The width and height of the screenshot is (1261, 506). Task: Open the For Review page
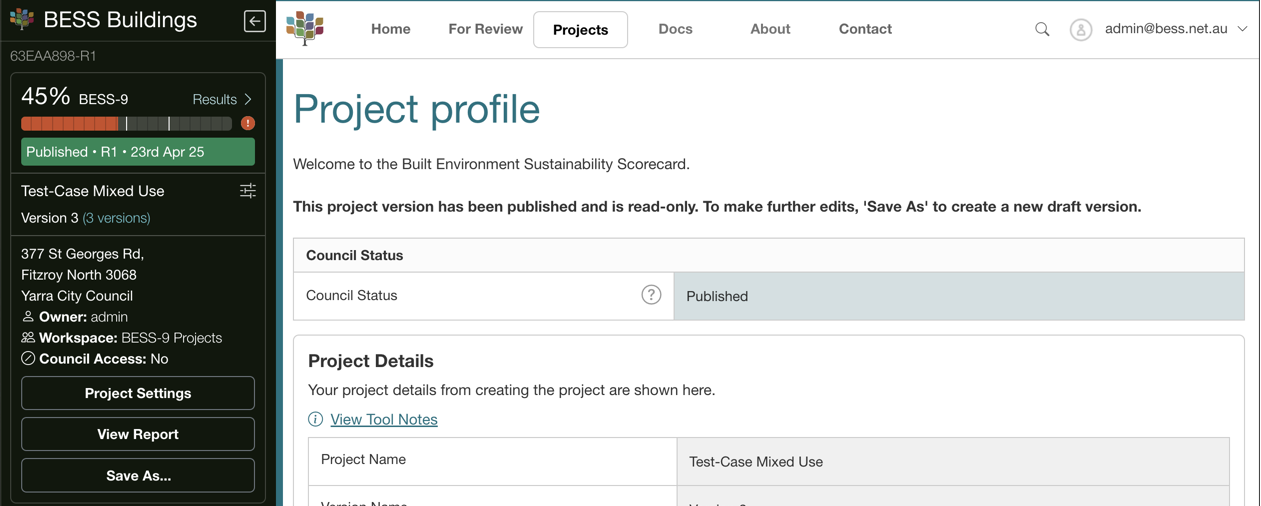click(485, 29)
